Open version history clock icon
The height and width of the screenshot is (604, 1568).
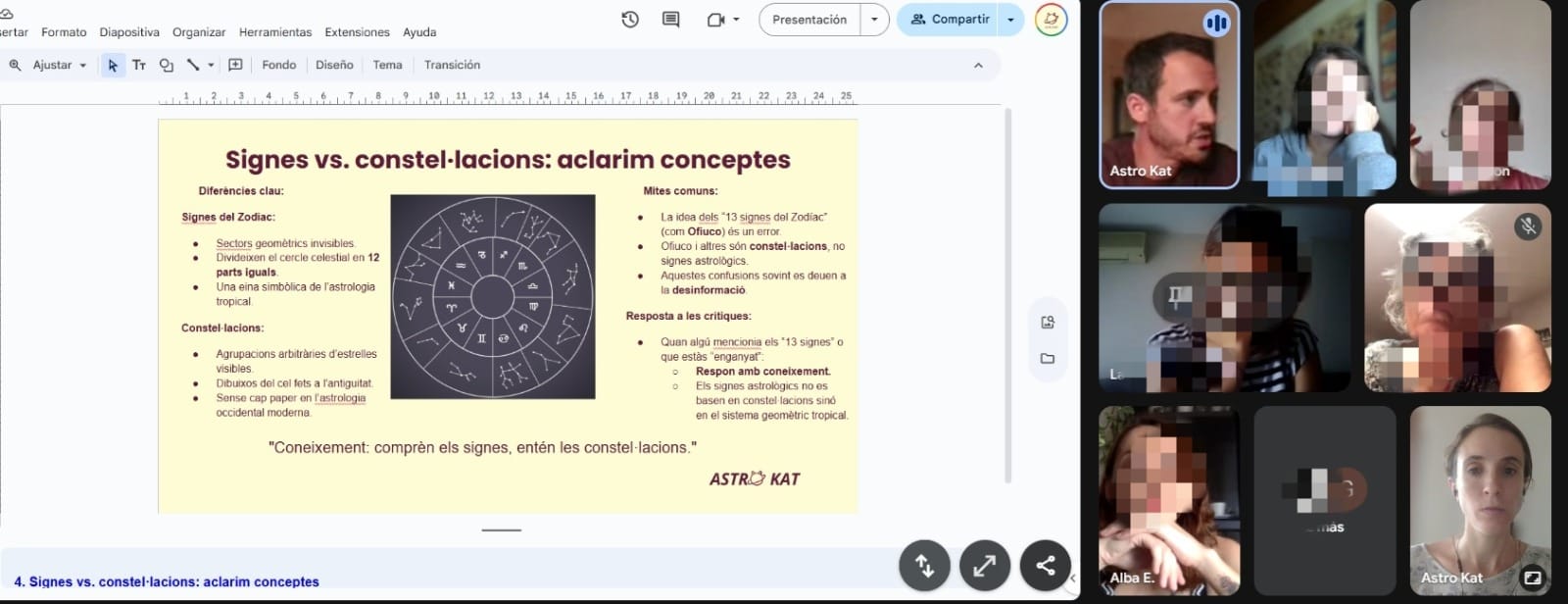630,20
